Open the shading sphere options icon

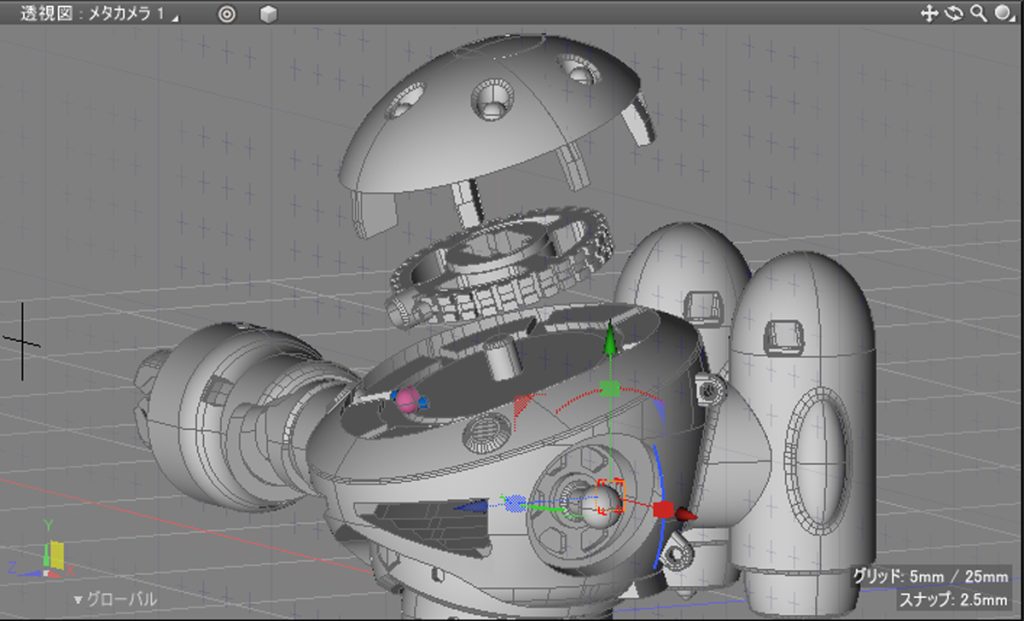click(1003, 13)
